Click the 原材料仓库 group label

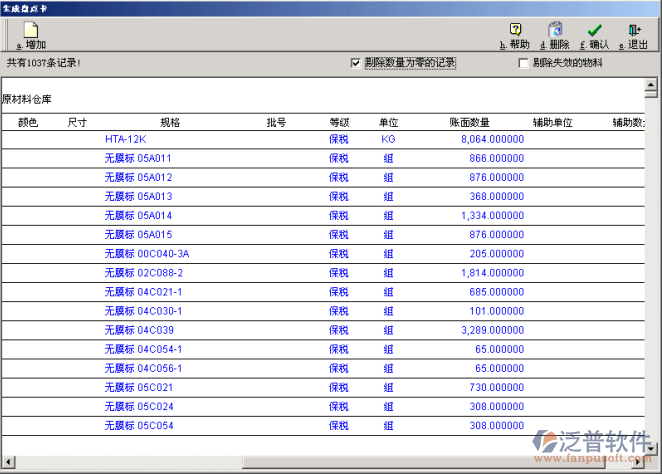point(27,100)
